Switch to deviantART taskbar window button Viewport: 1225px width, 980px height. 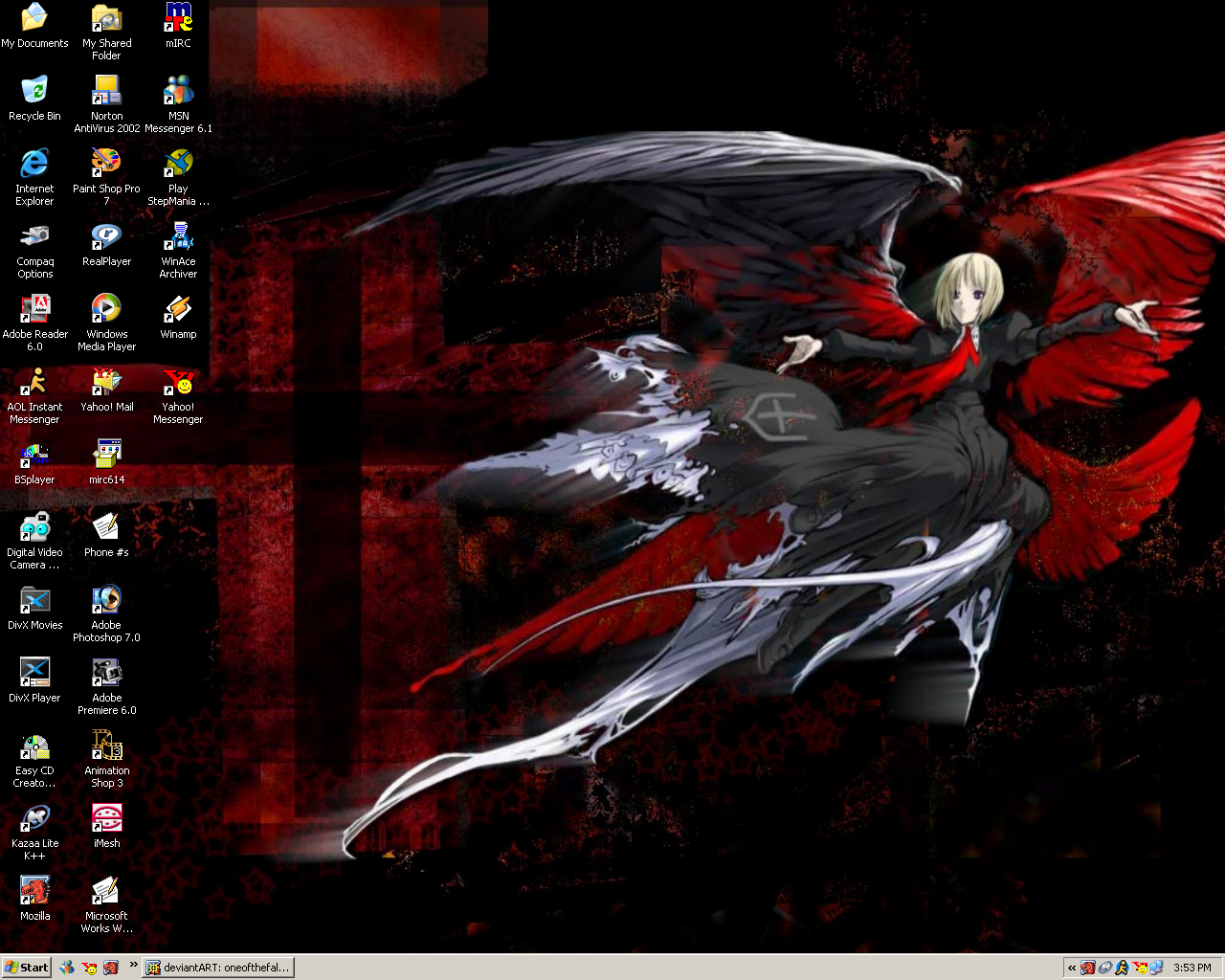218,968
